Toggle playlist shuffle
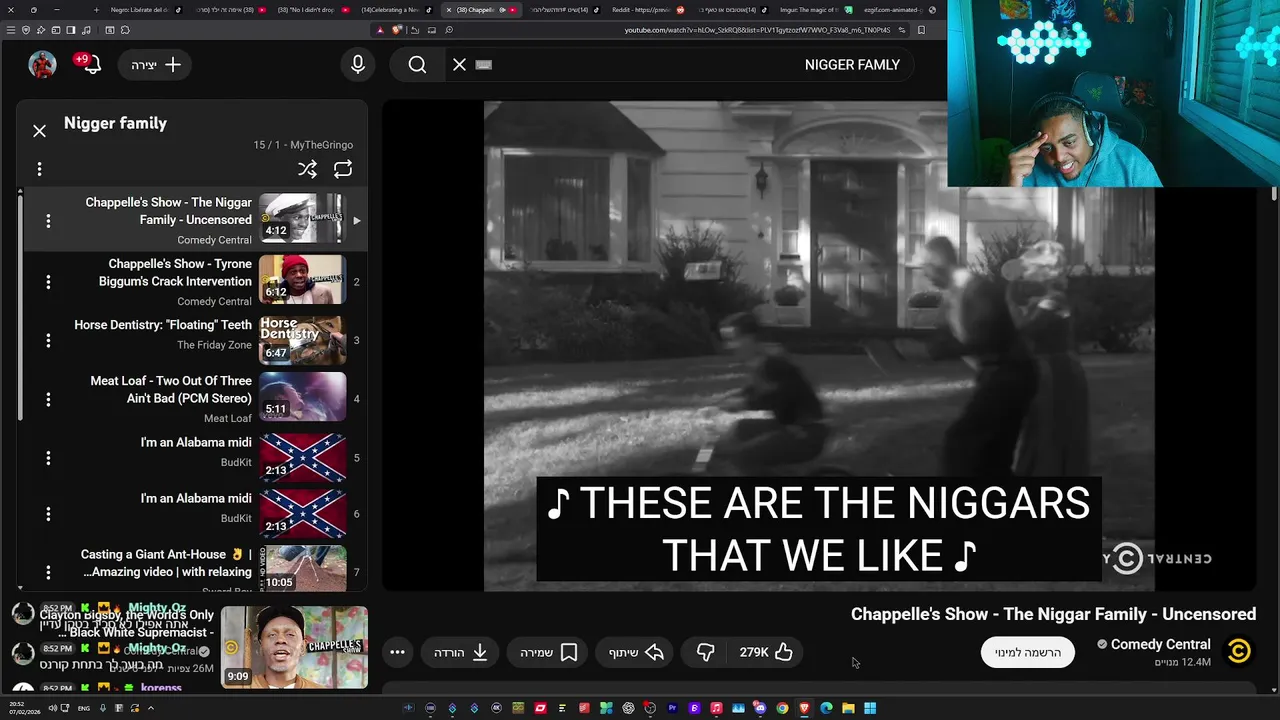 (x=307, y=169)
